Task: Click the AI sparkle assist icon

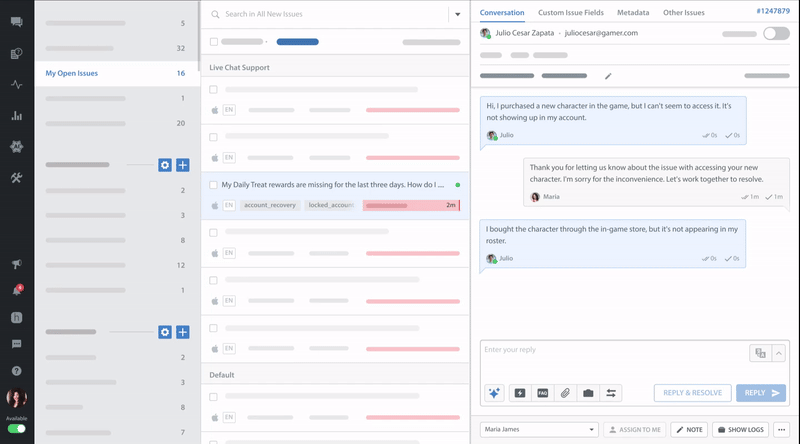Action: click(494, 393)
